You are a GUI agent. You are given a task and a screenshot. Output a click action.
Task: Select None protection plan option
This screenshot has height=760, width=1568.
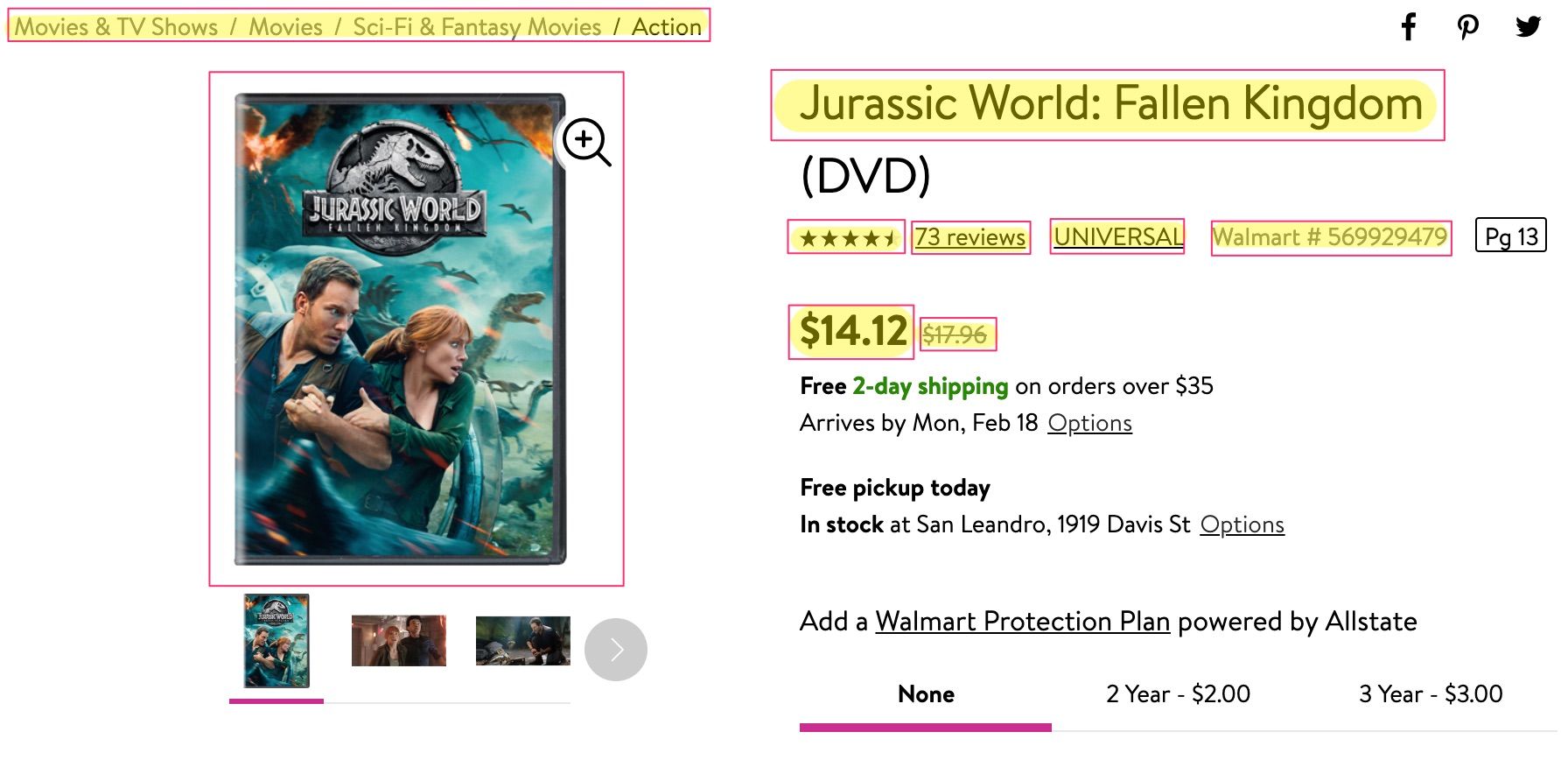926,694
